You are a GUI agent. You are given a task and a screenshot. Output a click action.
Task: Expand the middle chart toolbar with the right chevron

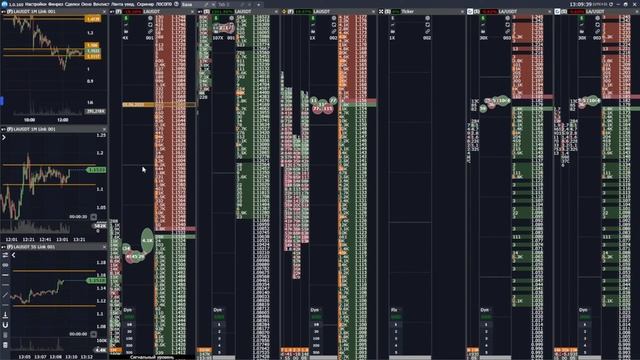click(x=4, y=138)
